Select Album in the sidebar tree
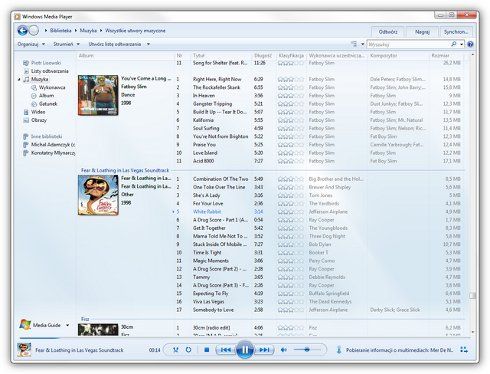The image size is (490, 374). pos(46,96)
